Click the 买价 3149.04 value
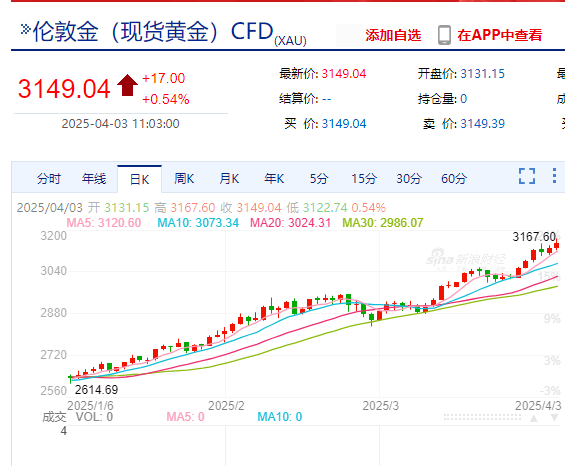This screenshot has height=466, width=565. 344,124
